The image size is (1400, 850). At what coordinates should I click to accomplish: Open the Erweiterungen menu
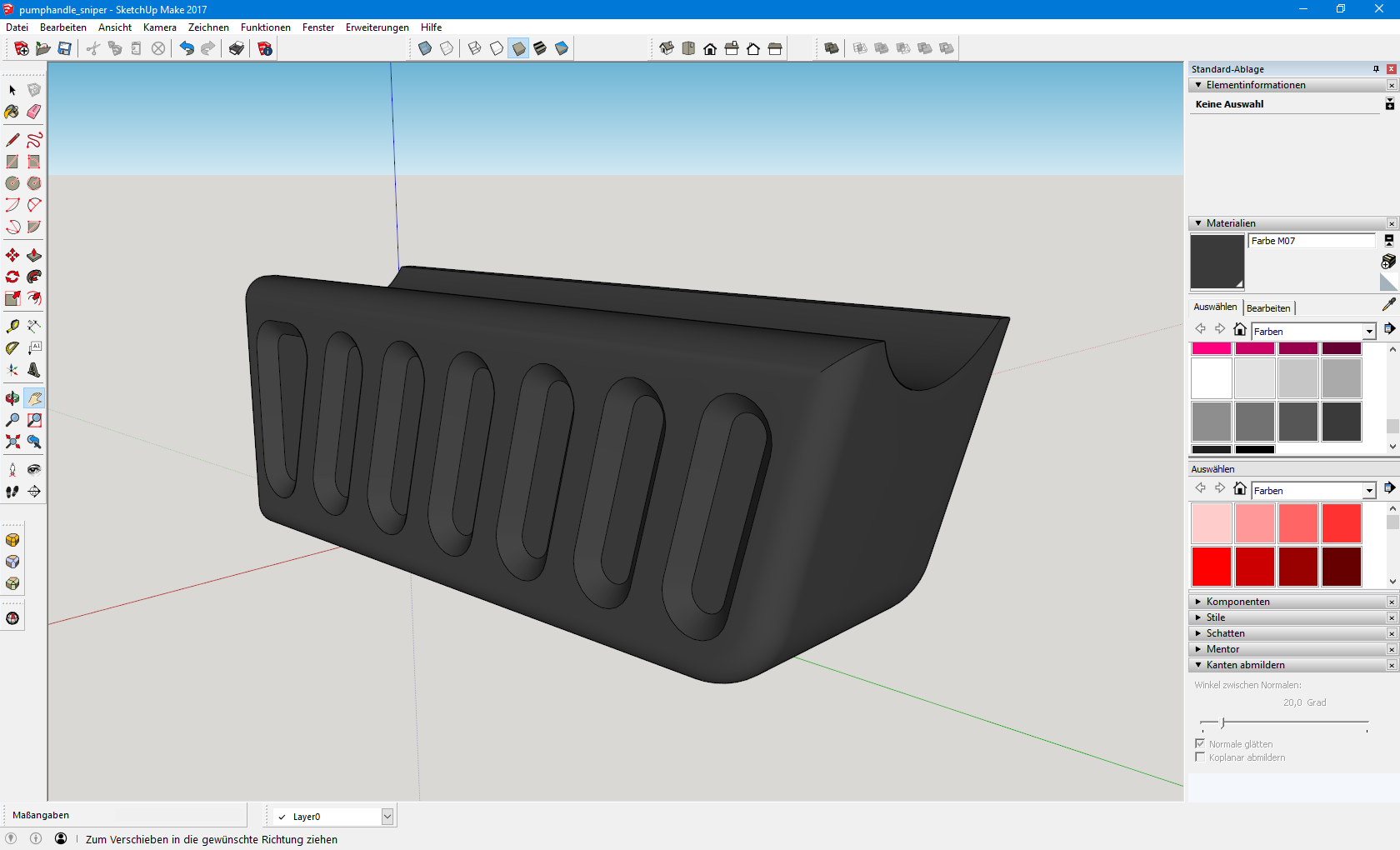(377, 27)
